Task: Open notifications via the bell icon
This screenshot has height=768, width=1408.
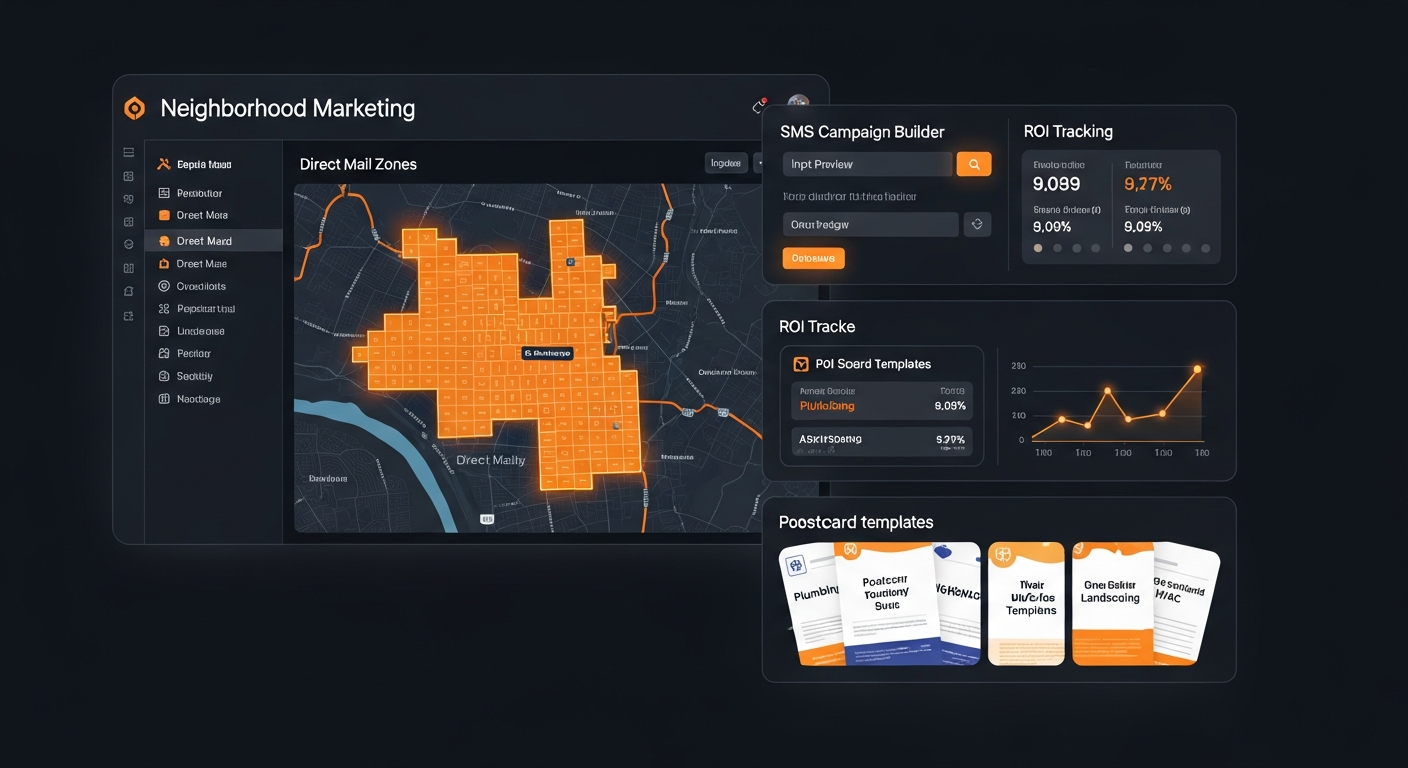Action: (x=759, y=106)
